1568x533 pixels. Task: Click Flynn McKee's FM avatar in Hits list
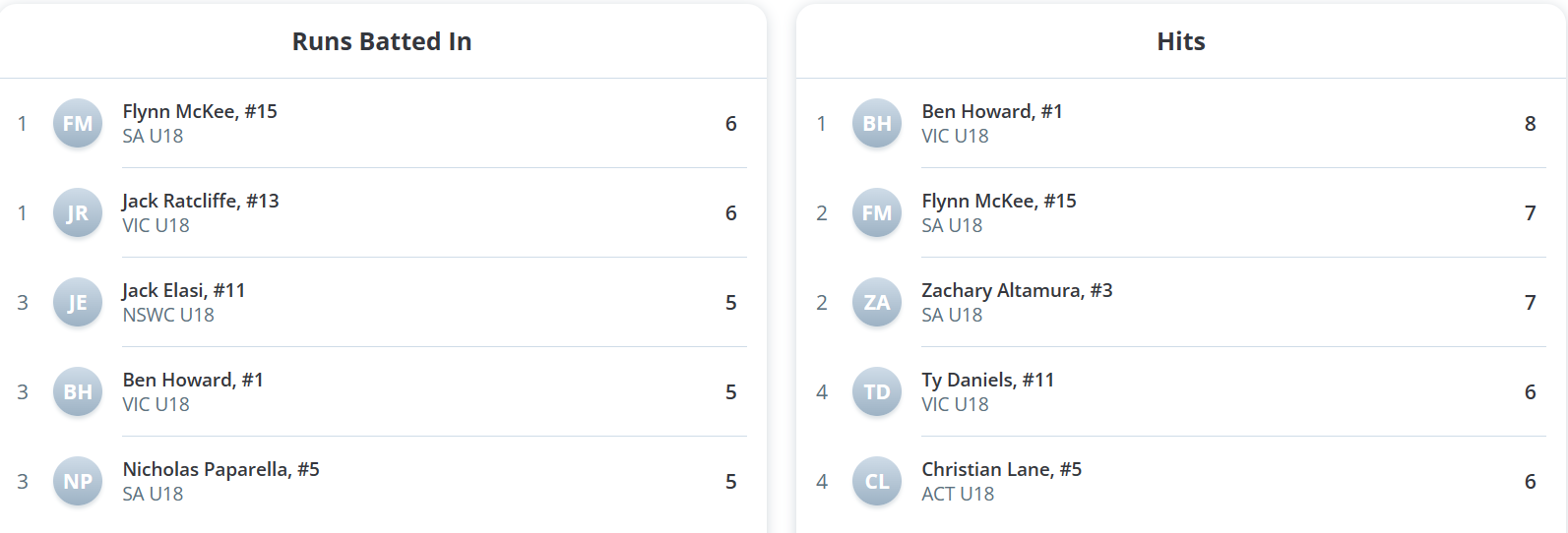(877, 213)
